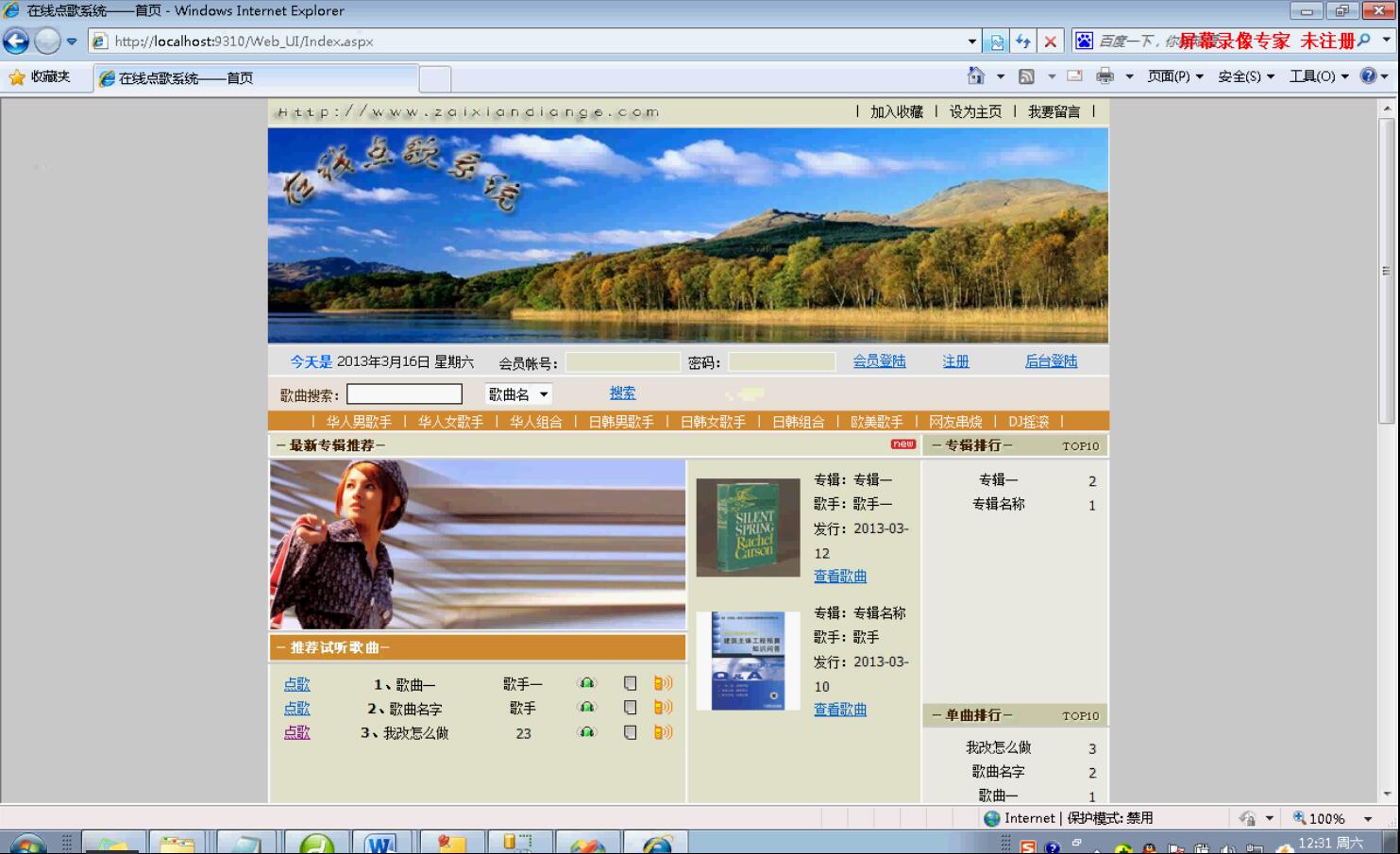Viewport: 1400px width, 854px height.
Task: Click the 会员登陆 login link
Action: click(879, 360)
